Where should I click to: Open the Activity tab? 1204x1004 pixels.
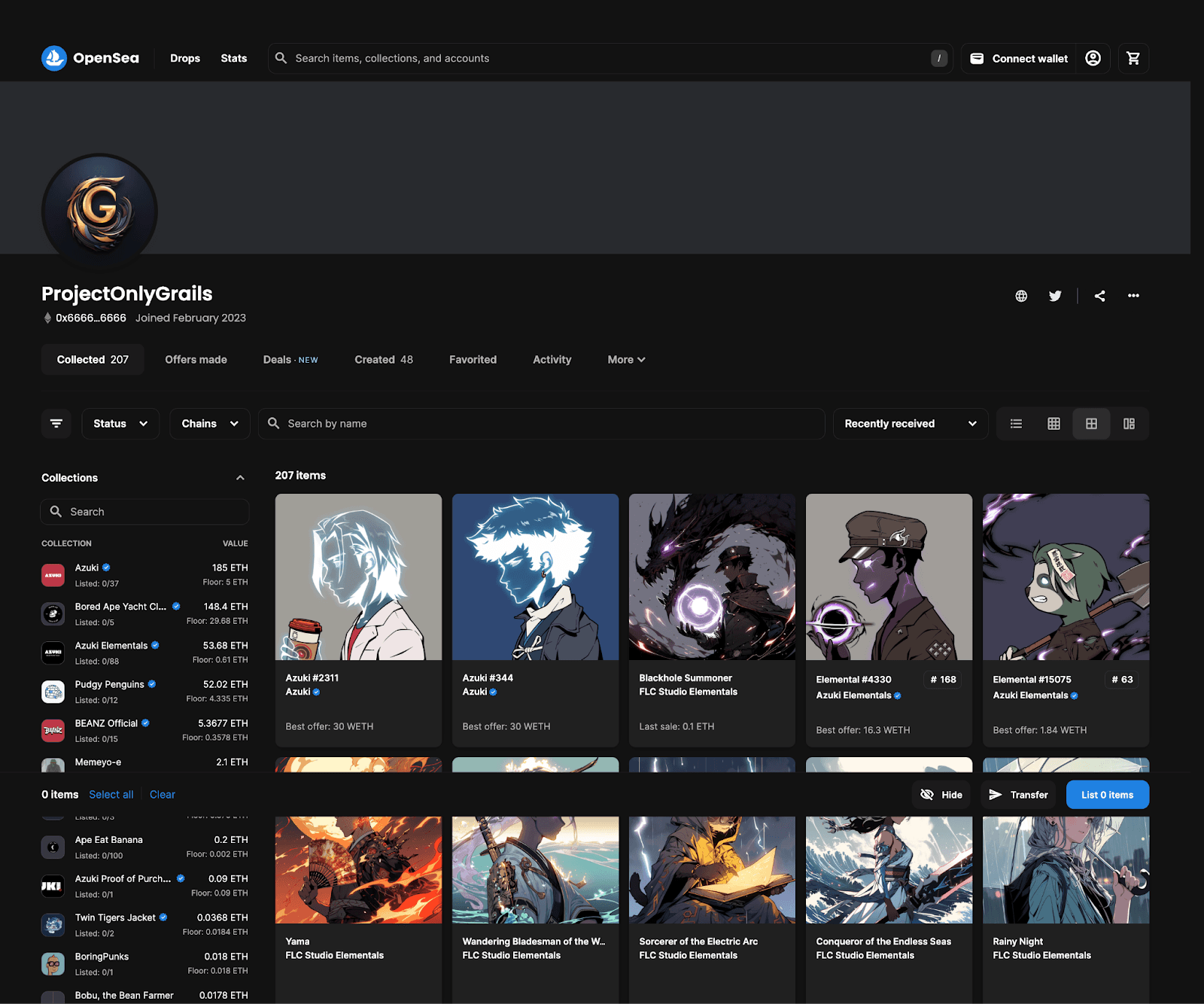(x=552, y=360)
